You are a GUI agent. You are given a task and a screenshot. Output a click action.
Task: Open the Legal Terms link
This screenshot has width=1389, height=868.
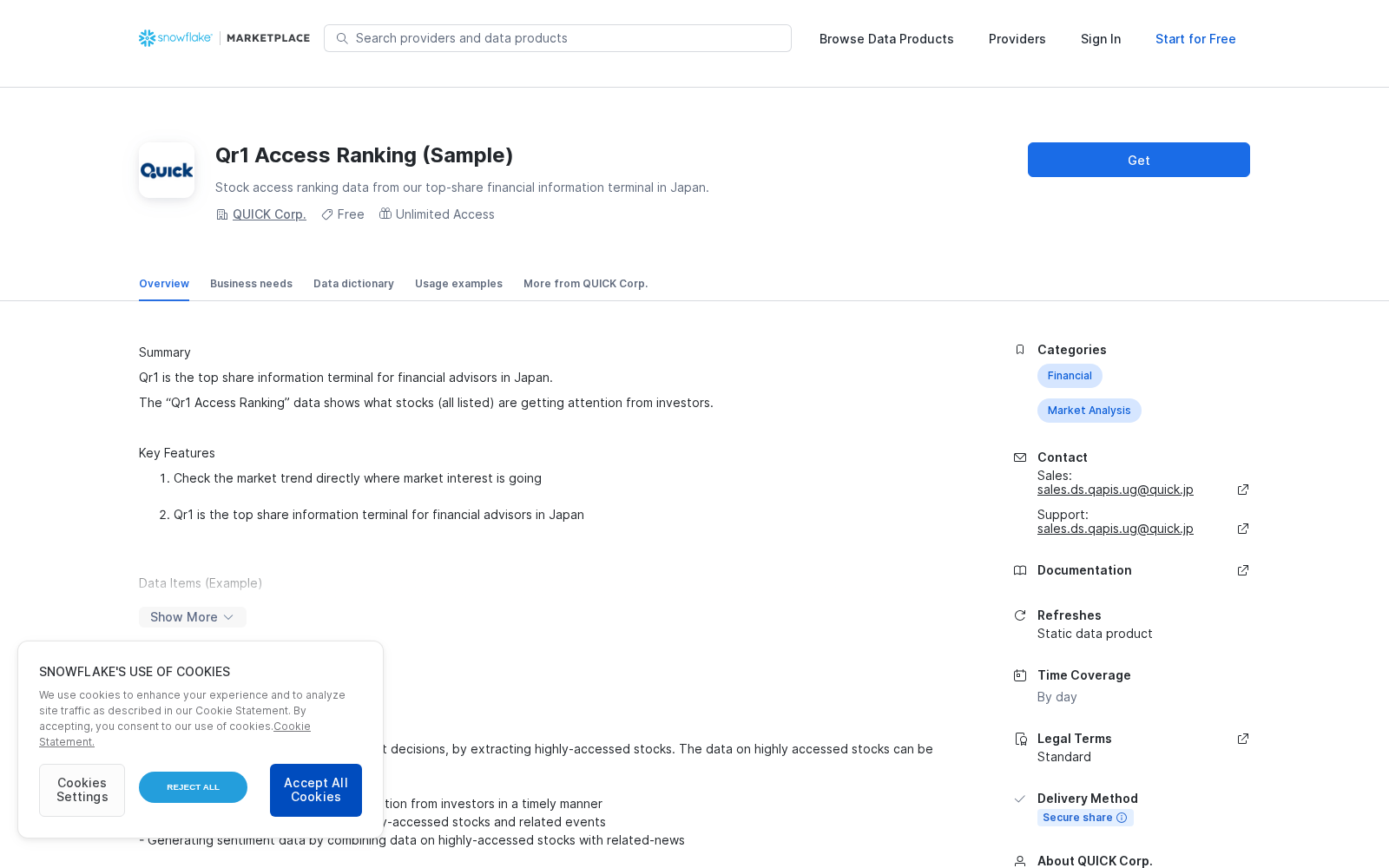point(1075,739)
